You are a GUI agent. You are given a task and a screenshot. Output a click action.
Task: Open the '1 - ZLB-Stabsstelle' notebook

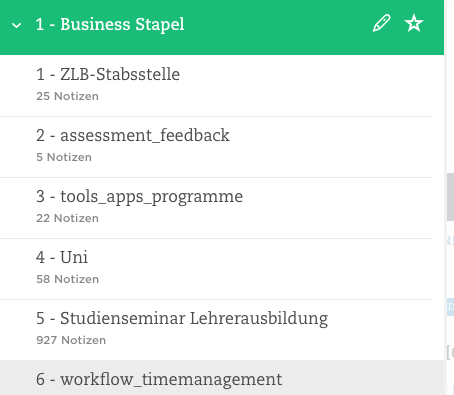point(216,86)
